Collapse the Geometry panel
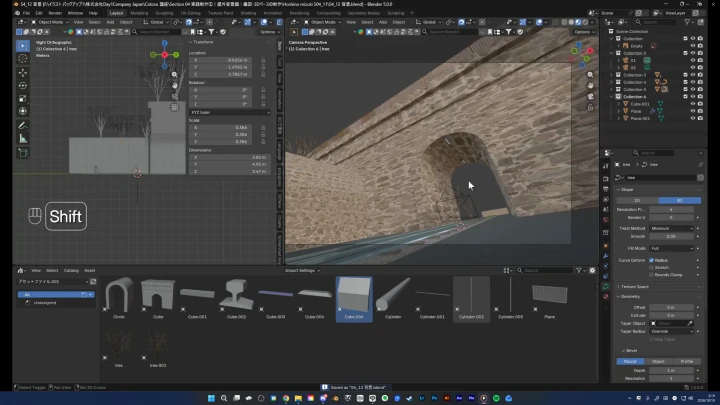The image size is (720, 405). click(658, 297)
